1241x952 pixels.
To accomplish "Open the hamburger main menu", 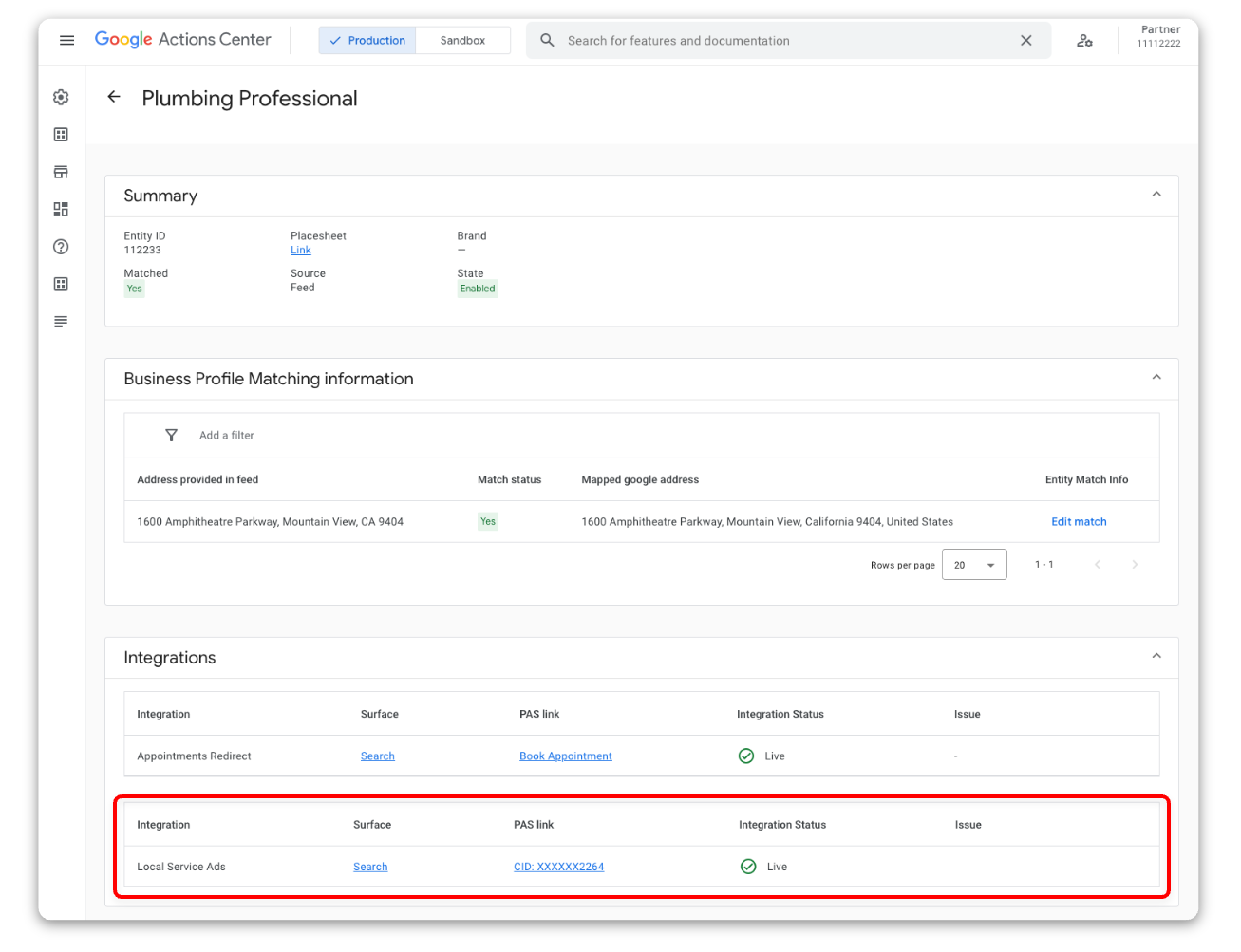I will pos(66,40).
